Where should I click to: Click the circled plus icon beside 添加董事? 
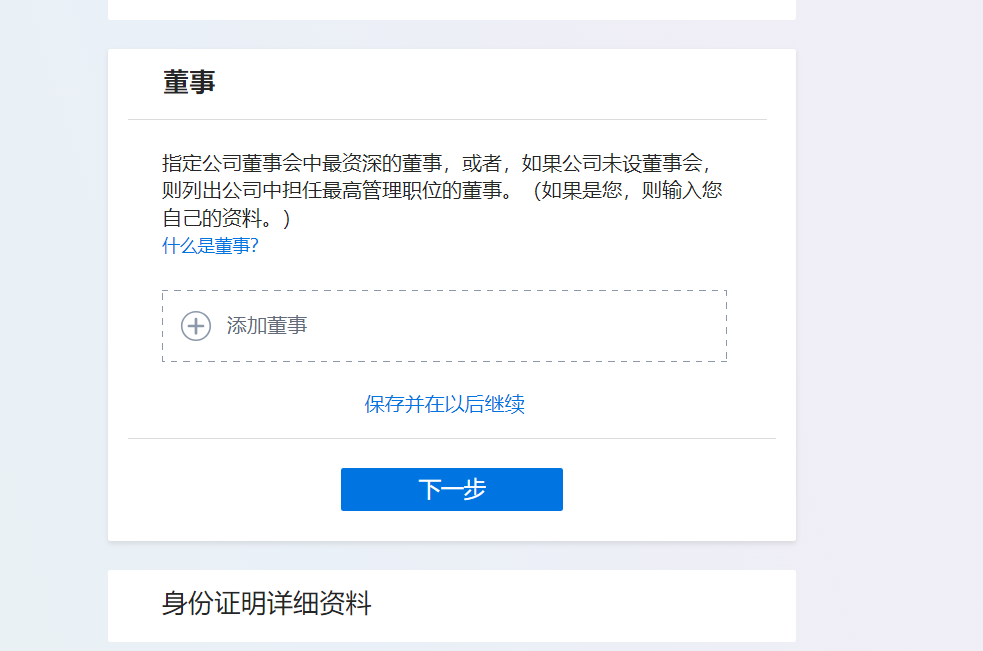click(x=196, y=326)
